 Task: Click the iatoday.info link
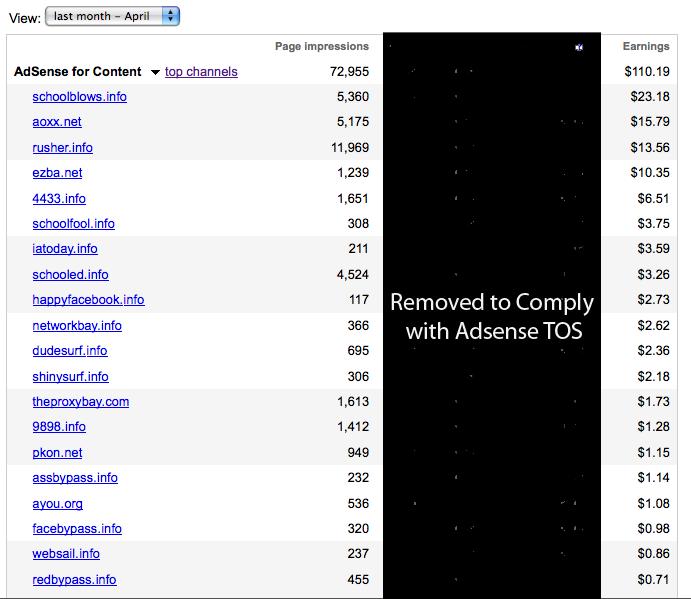click(65, 249)
